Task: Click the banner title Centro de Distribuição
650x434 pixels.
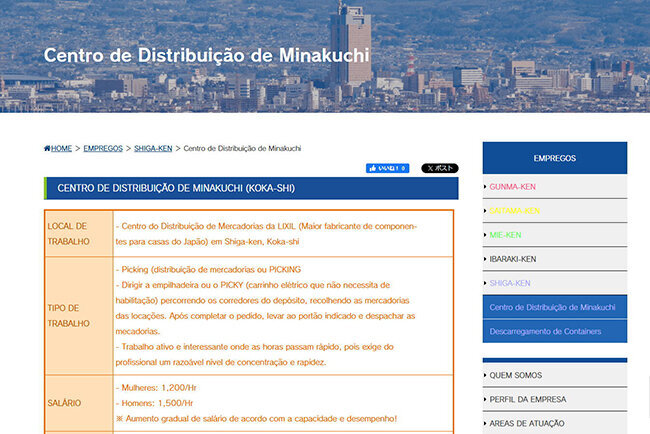Action: (206, 54)
